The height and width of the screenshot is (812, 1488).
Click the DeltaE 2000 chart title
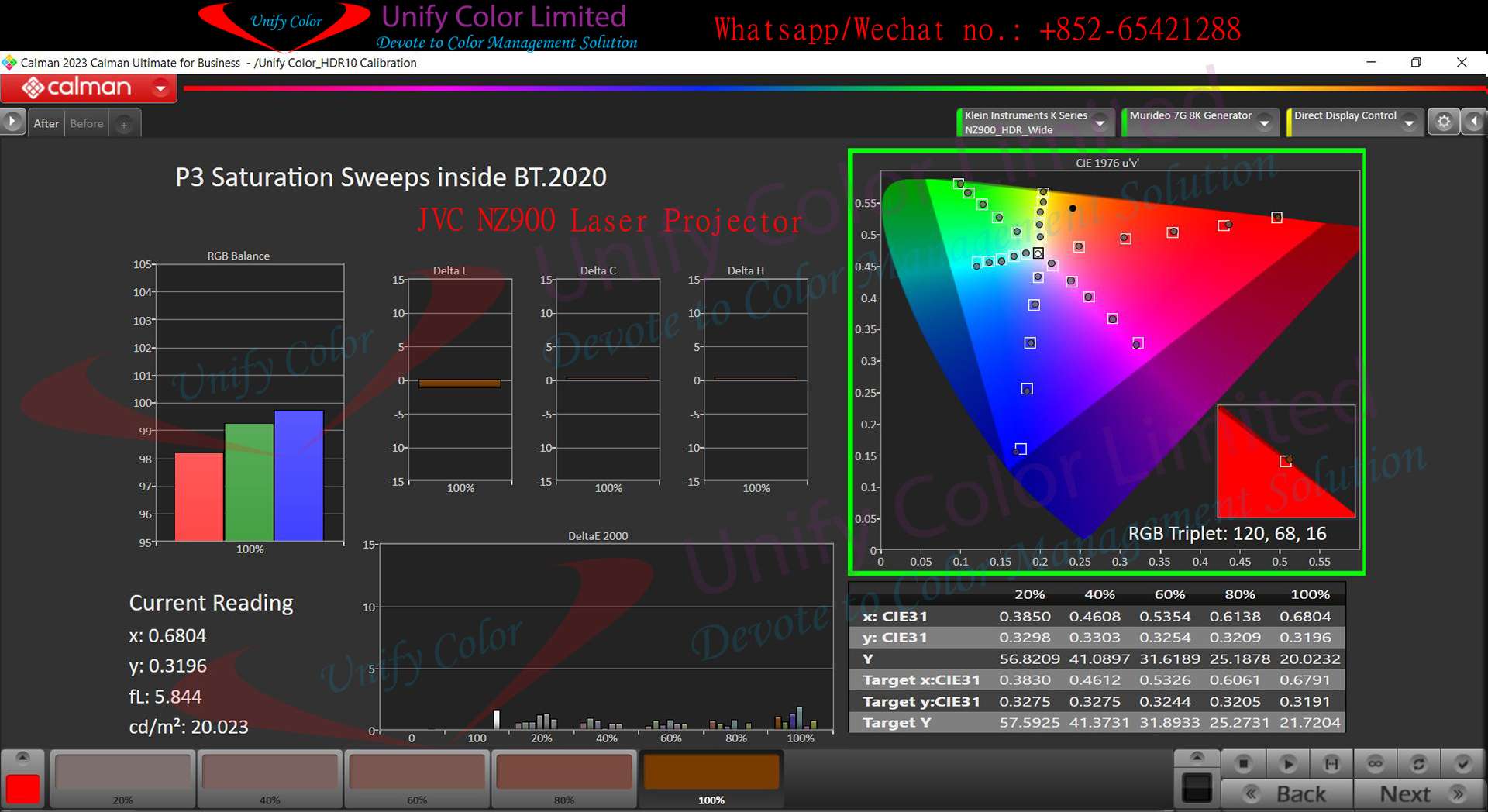point(598,536)
